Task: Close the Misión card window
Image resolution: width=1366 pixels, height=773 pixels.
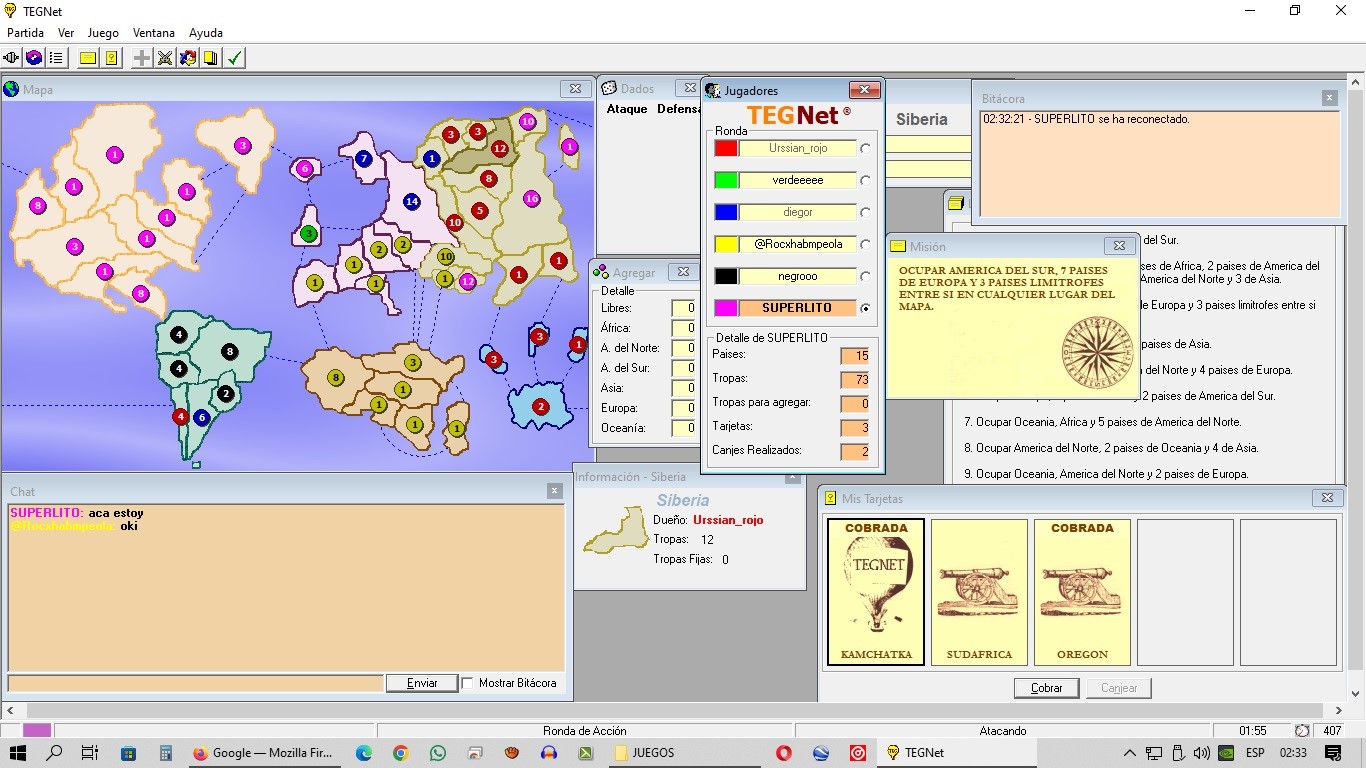Action: (1120, 245)
